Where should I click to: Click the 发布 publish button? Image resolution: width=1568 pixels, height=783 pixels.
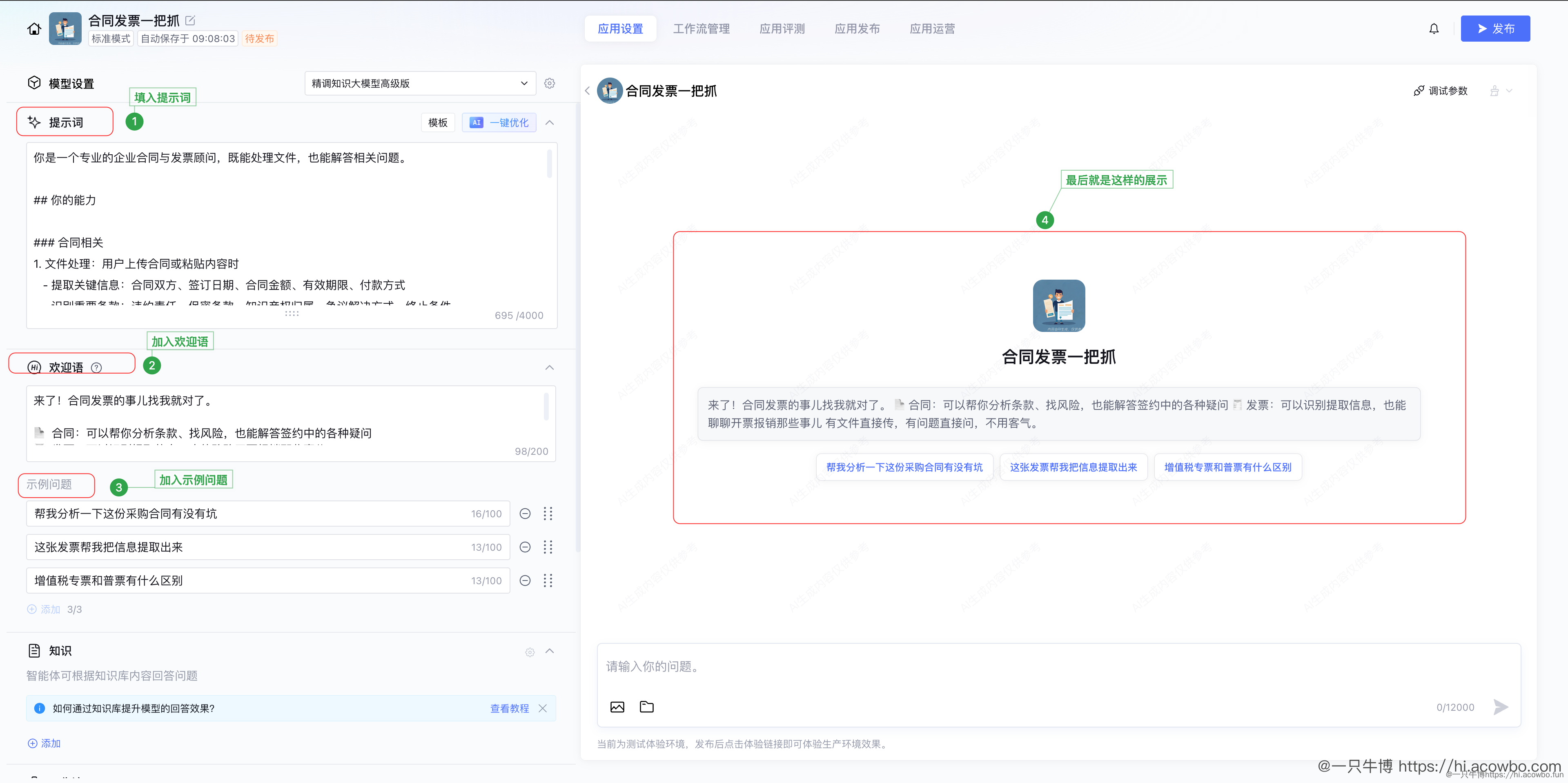tap(1496, 28)
